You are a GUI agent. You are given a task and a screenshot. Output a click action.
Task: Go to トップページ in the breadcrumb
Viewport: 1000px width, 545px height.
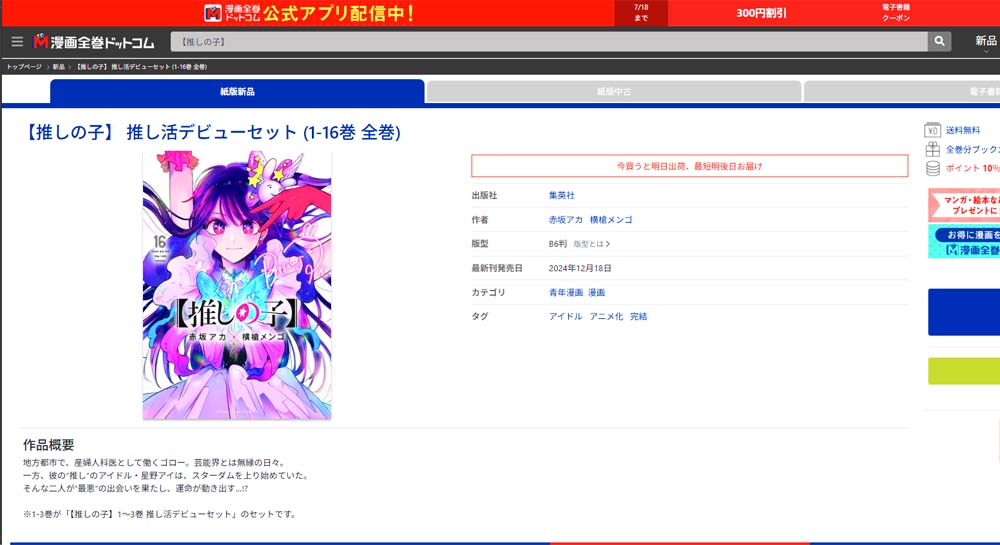click(x=24, y=67)
